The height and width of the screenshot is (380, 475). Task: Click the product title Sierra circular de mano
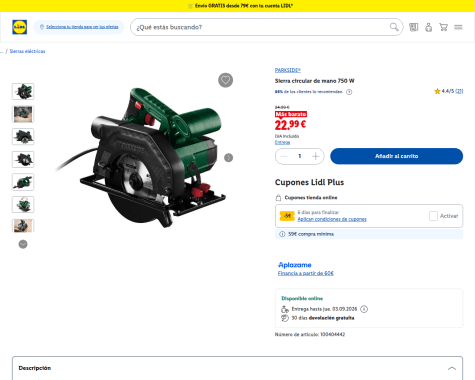point(314,81)
